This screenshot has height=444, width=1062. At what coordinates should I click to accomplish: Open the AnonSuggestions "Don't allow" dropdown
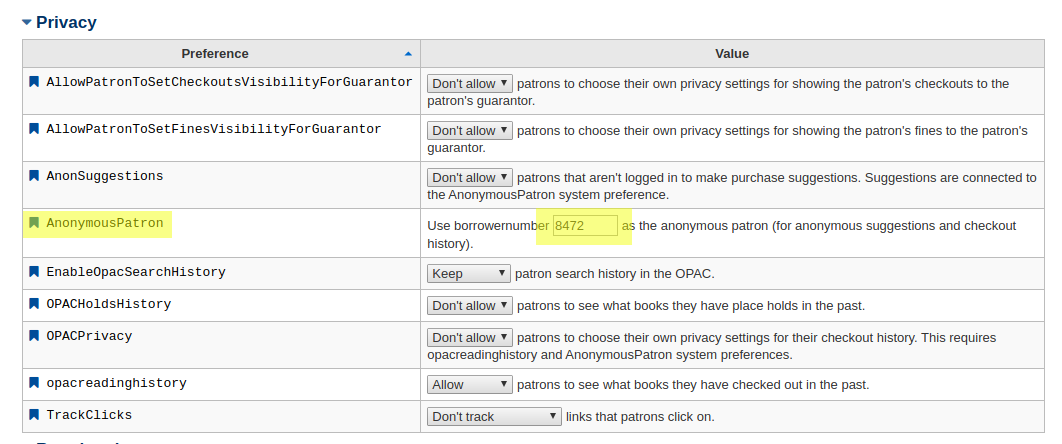(470, 178)
